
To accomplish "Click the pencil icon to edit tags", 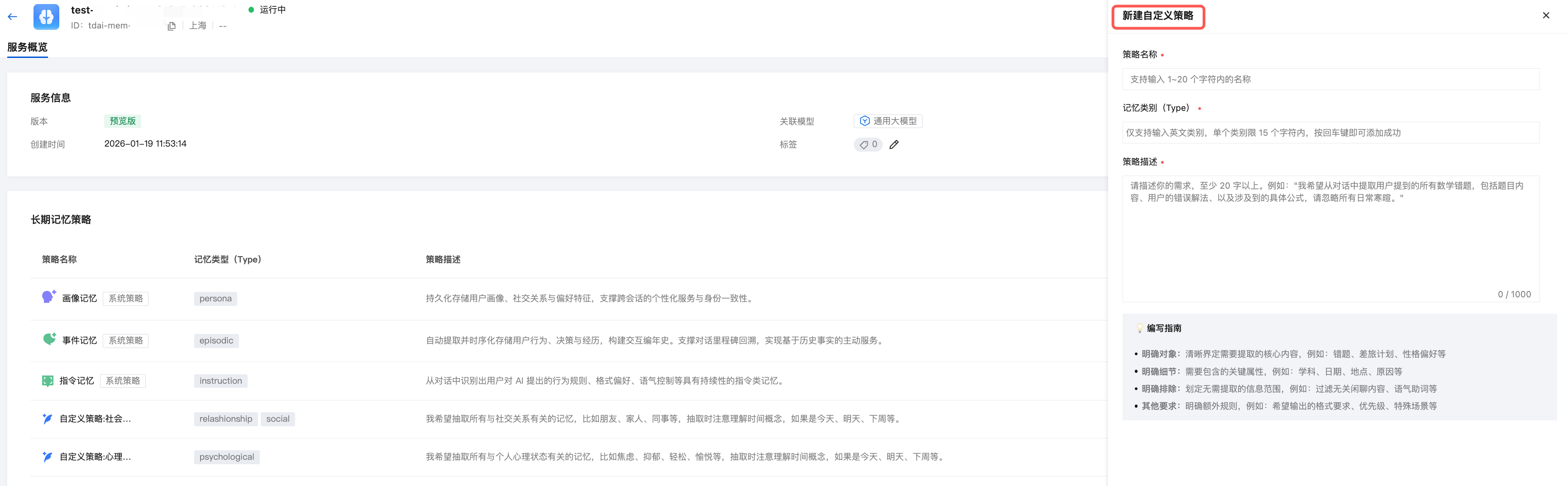I will 894,145.
